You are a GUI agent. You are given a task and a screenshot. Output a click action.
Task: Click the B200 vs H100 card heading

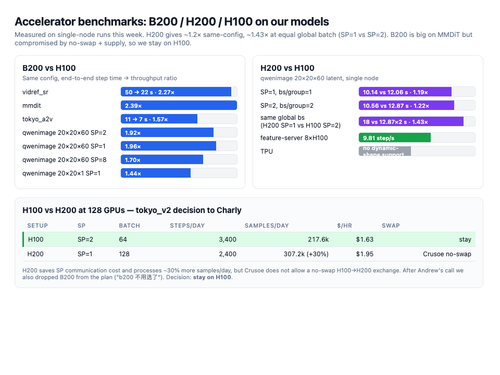(49, 68)
